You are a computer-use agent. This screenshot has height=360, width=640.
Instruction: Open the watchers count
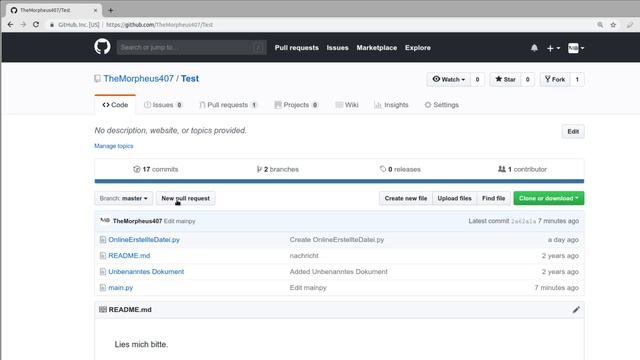tap(477, 80)
